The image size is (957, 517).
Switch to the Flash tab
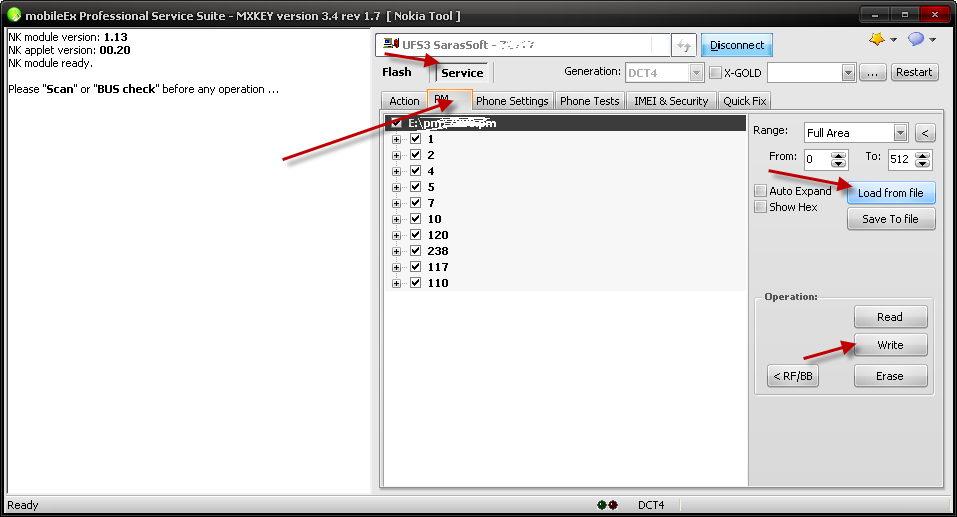point(397,72)
